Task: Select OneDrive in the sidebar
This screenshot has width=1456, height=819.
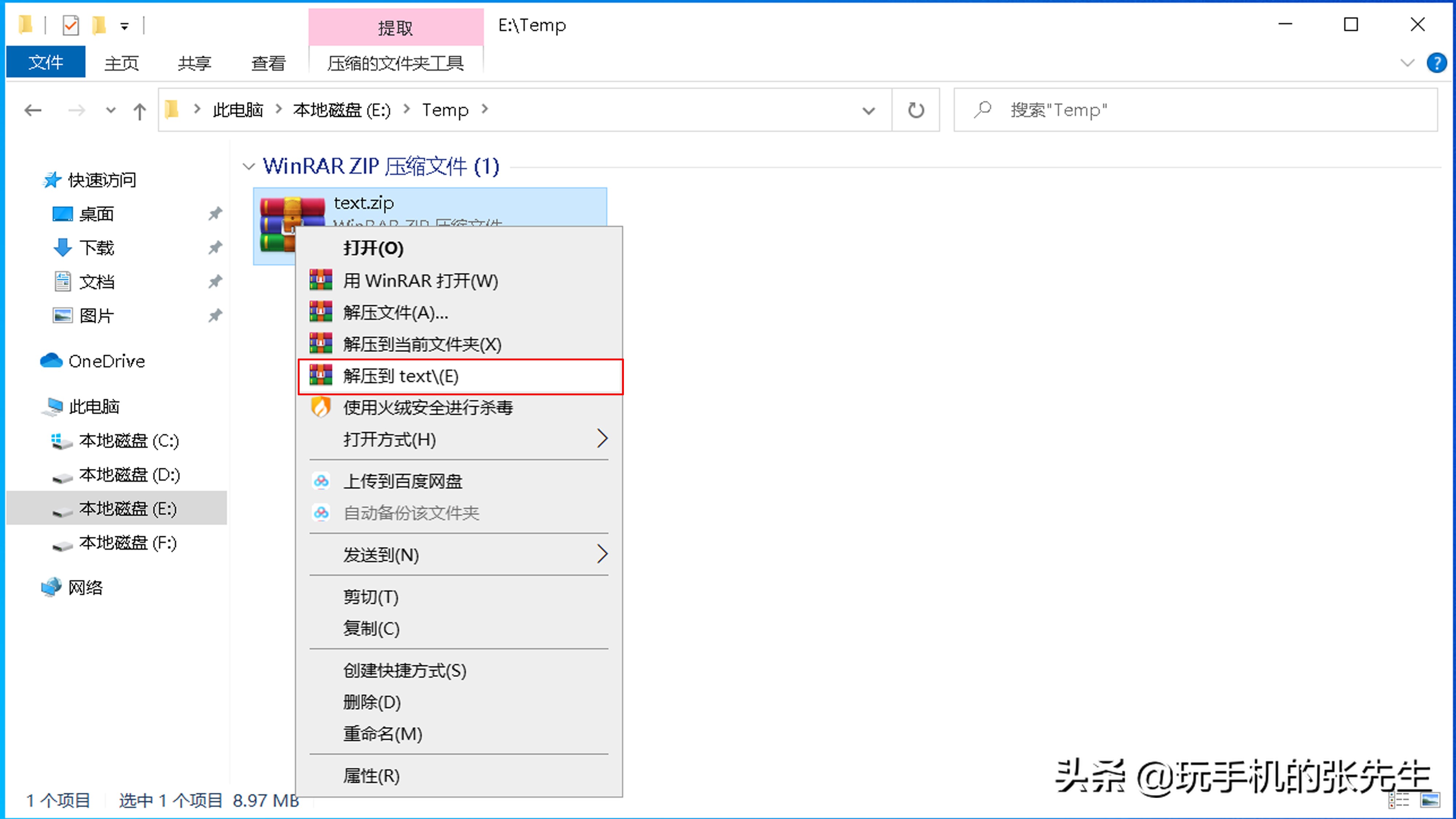Action: [x=107, y=361]
